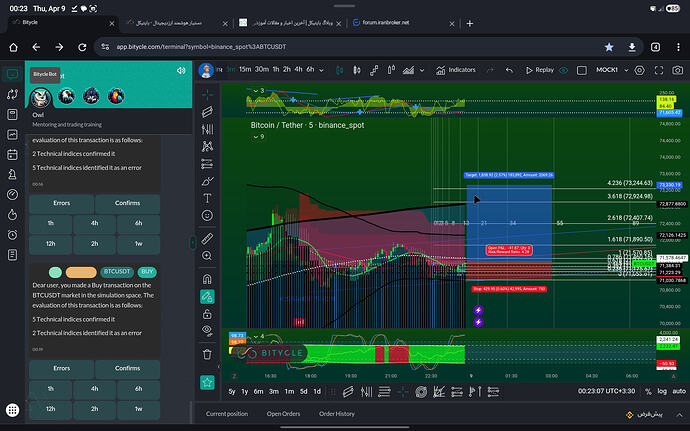
Task: Toggle auto scale option
Action: pos(679,391)
